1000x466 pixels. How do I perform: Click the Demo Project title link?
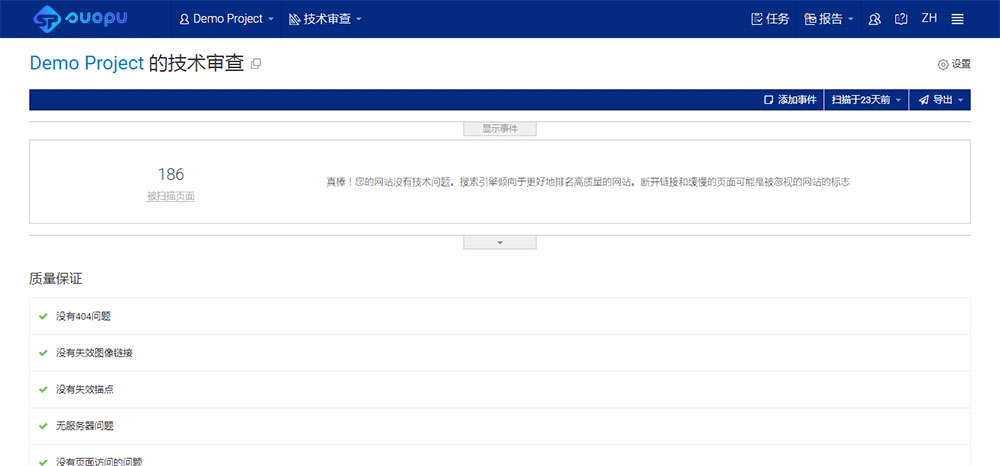point(87,64)
